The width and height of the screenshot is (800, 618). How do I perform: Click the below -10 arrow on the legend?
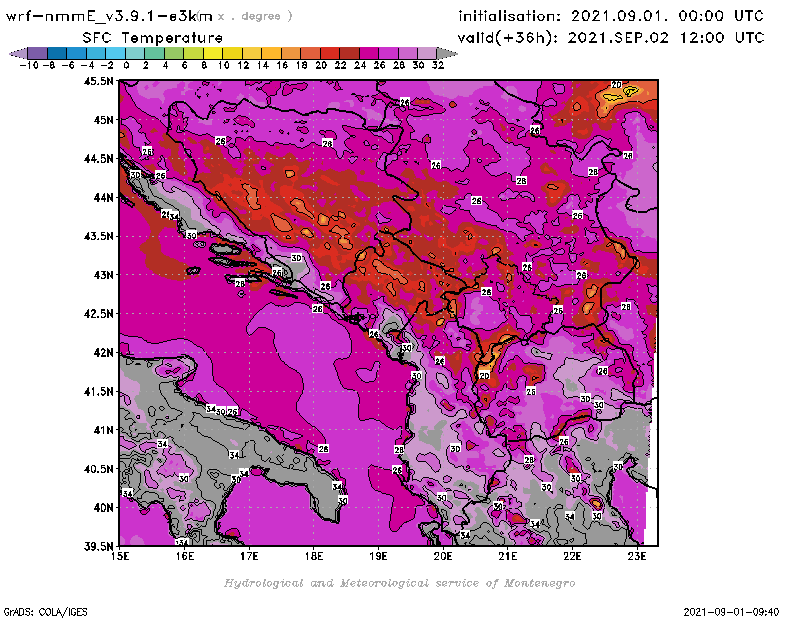[x=18, y=53]
